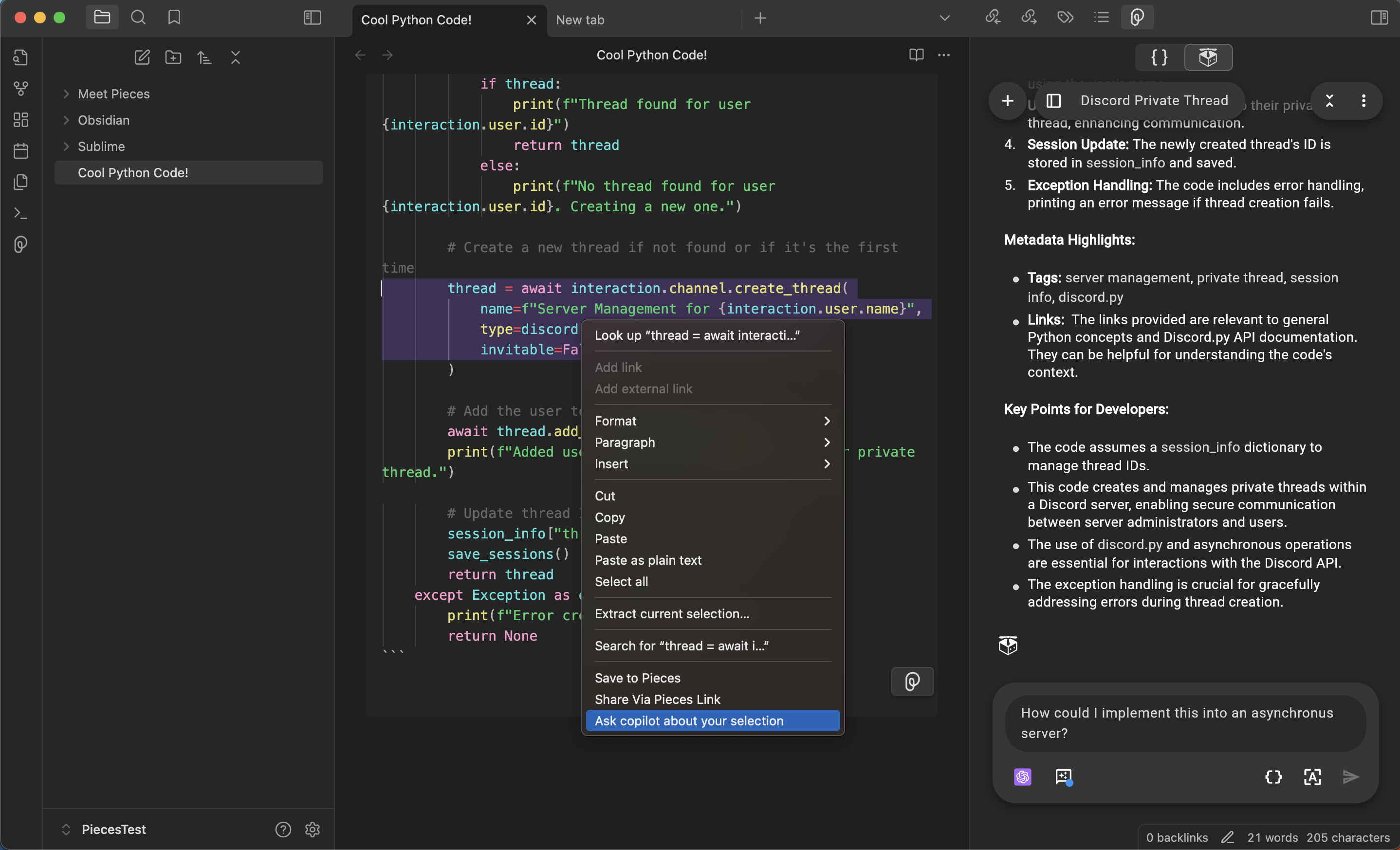Open the command palette terminal icon
Image resolution: width=1400 pixels, height=850 pixels.
pyautogui.click(x=21, y=214)
